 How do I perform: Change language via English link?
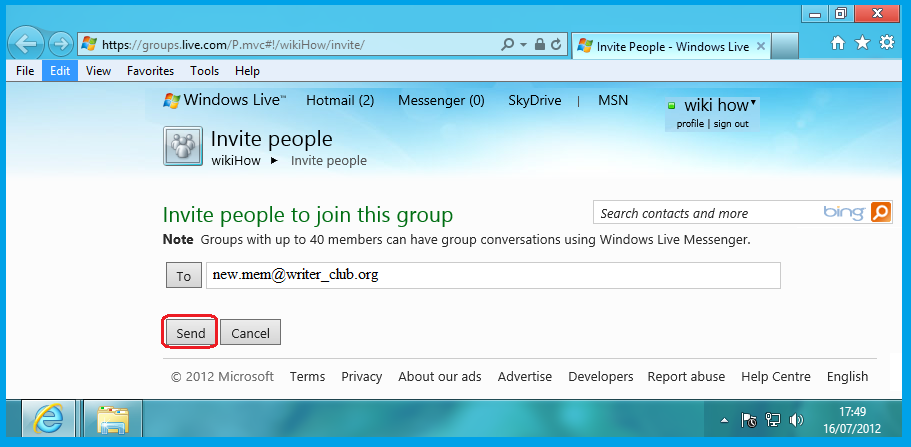click(848, 377)
